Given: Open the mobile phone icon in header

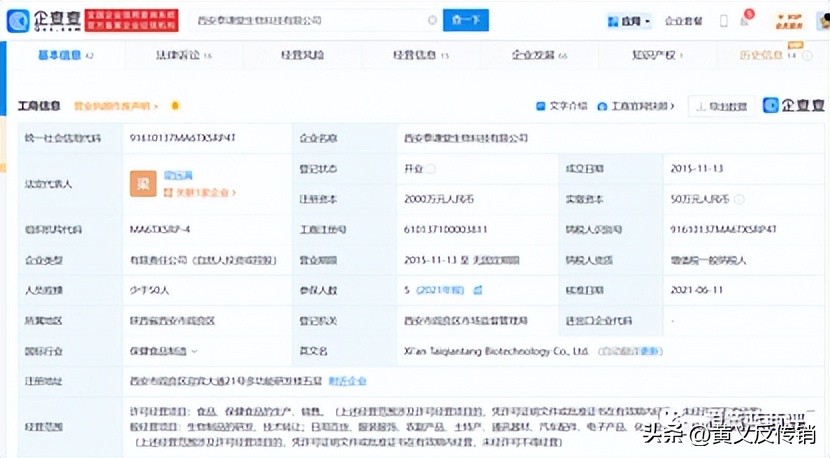Looking at the screenshot, I should [x=724, y=21].
